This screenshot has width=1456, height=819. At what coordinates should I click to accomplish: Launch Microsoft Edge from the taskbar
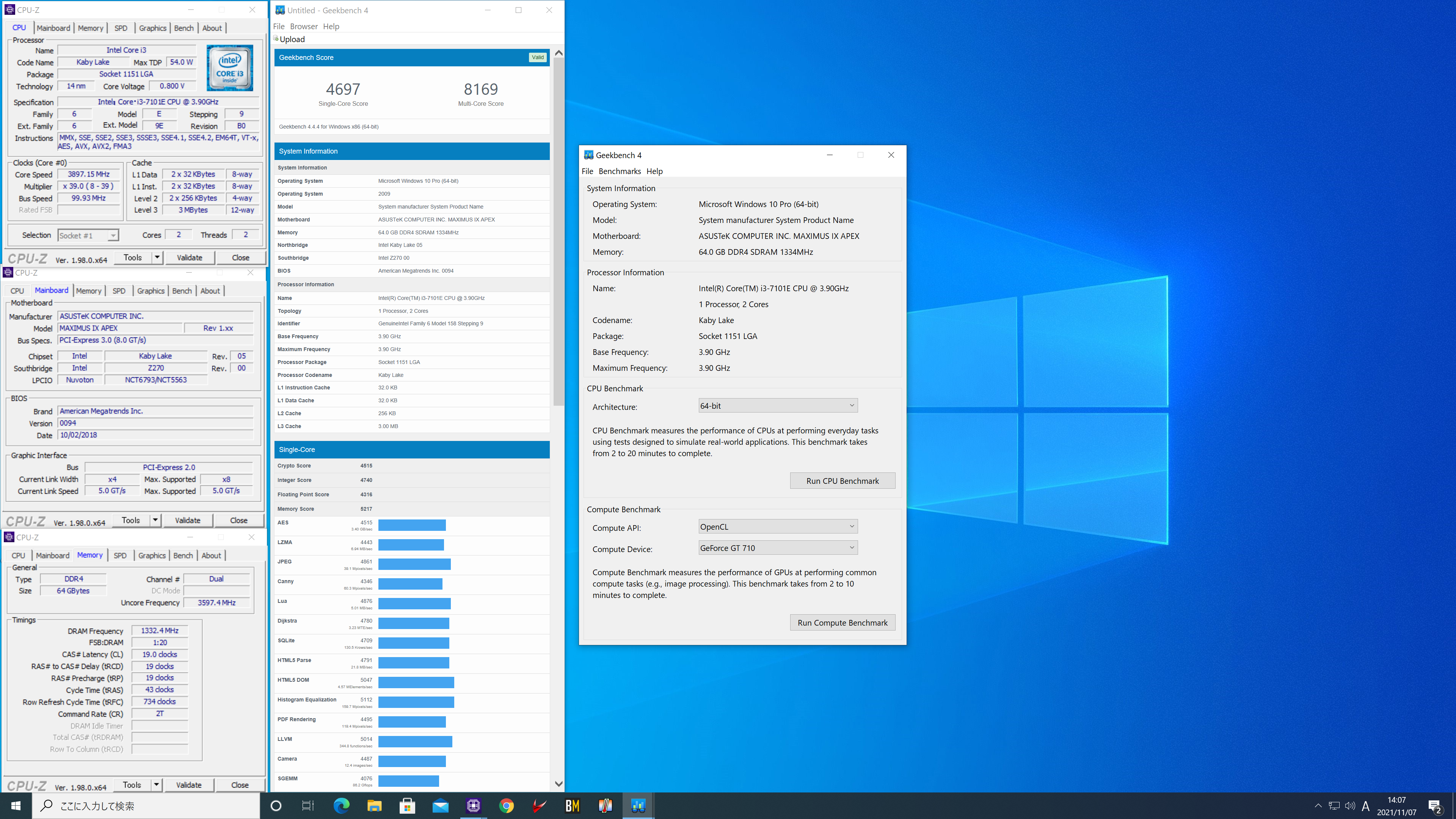click(341, 805)
